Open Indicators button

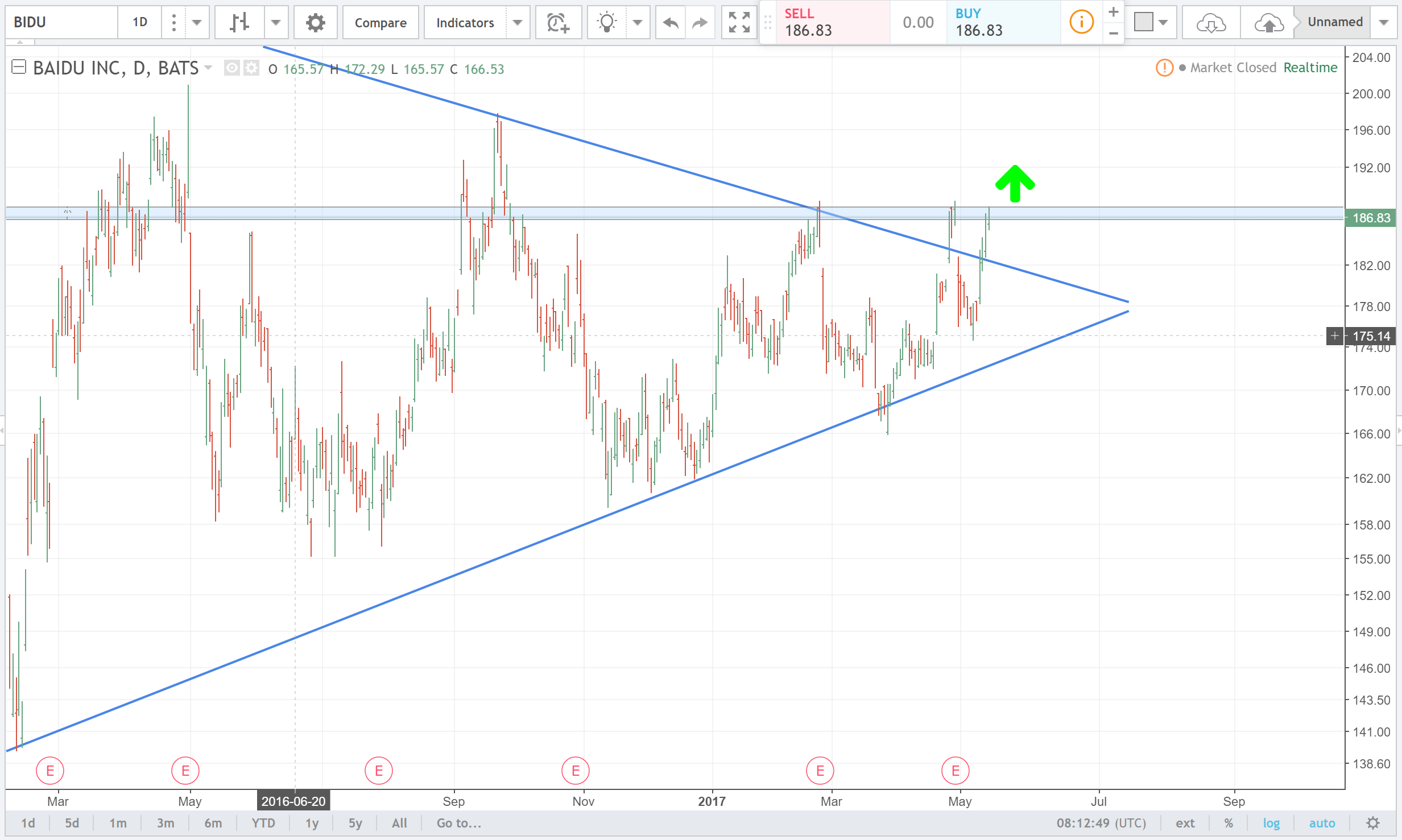465,23
